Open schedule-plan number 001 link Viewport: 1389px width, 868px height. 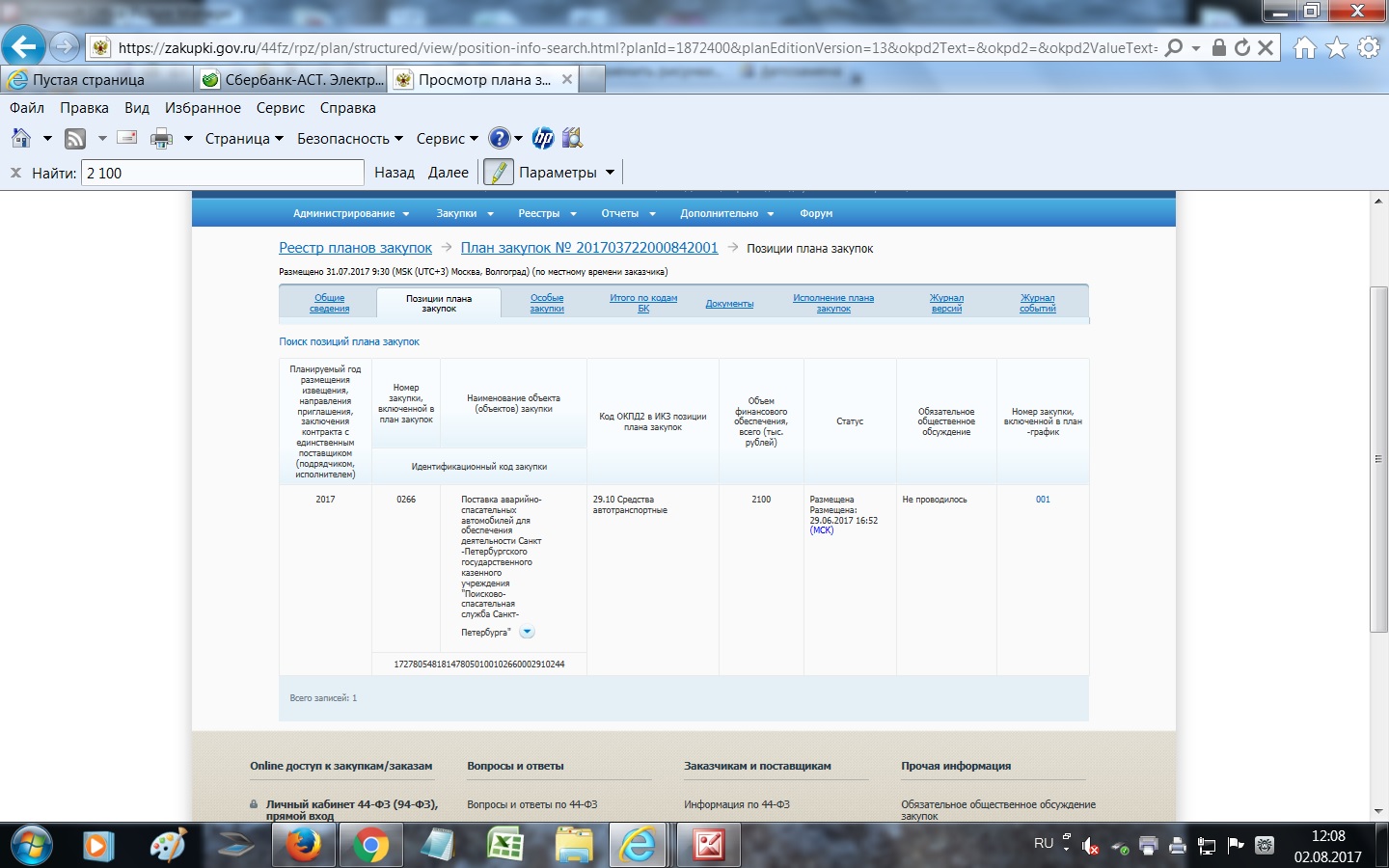pyautogui.click(x=1043, y=500)
